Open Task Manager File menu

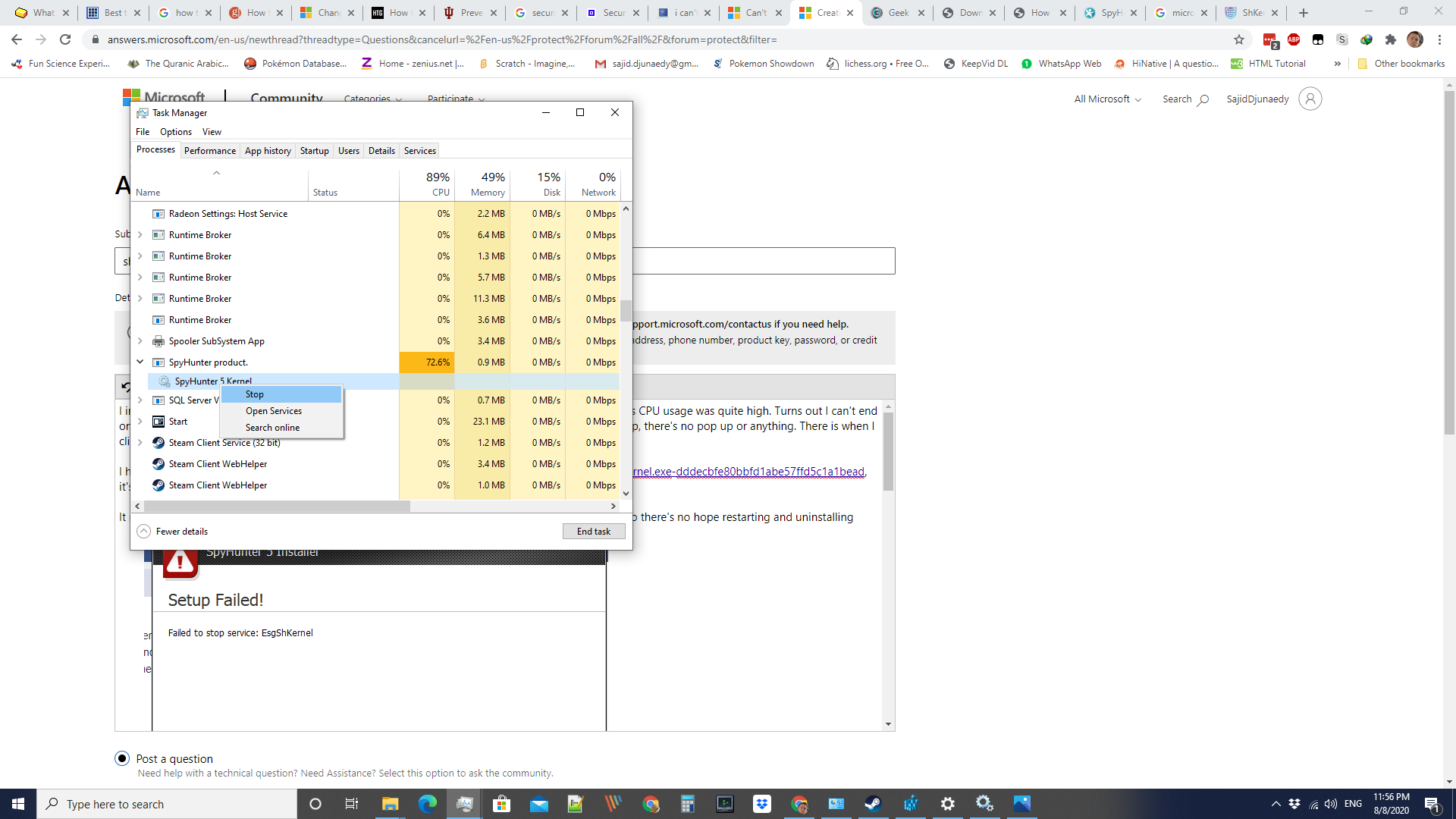143,132
